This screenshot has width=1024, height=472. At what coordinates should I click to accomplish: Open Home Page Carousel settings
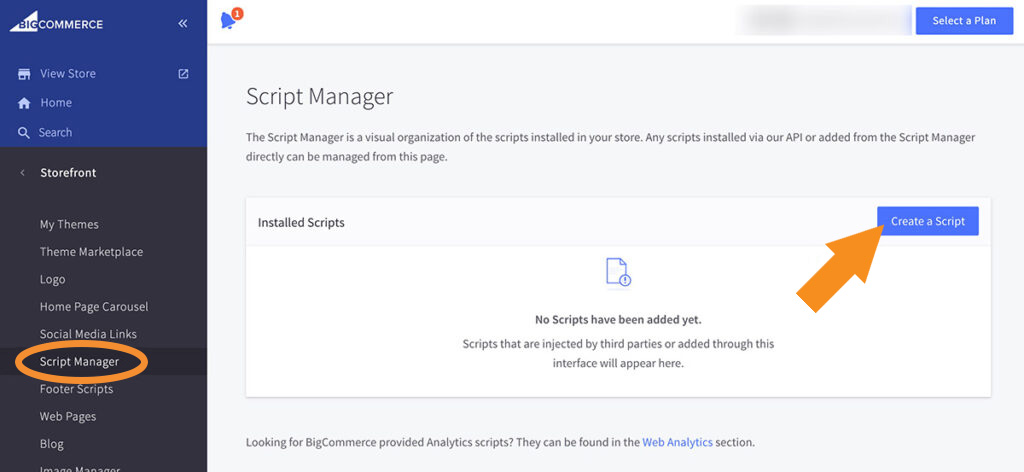point(94,307)
